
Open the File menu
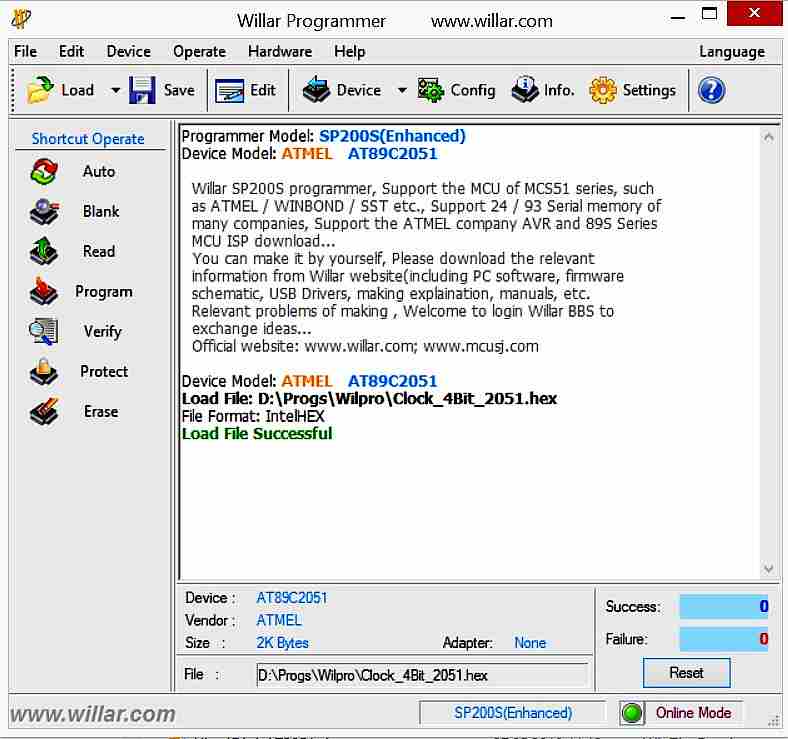tap(25, 51)
